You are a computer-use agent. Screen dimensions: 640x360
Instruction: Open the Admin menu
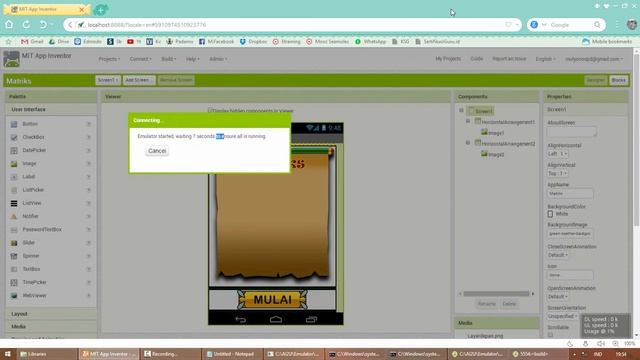218,59
